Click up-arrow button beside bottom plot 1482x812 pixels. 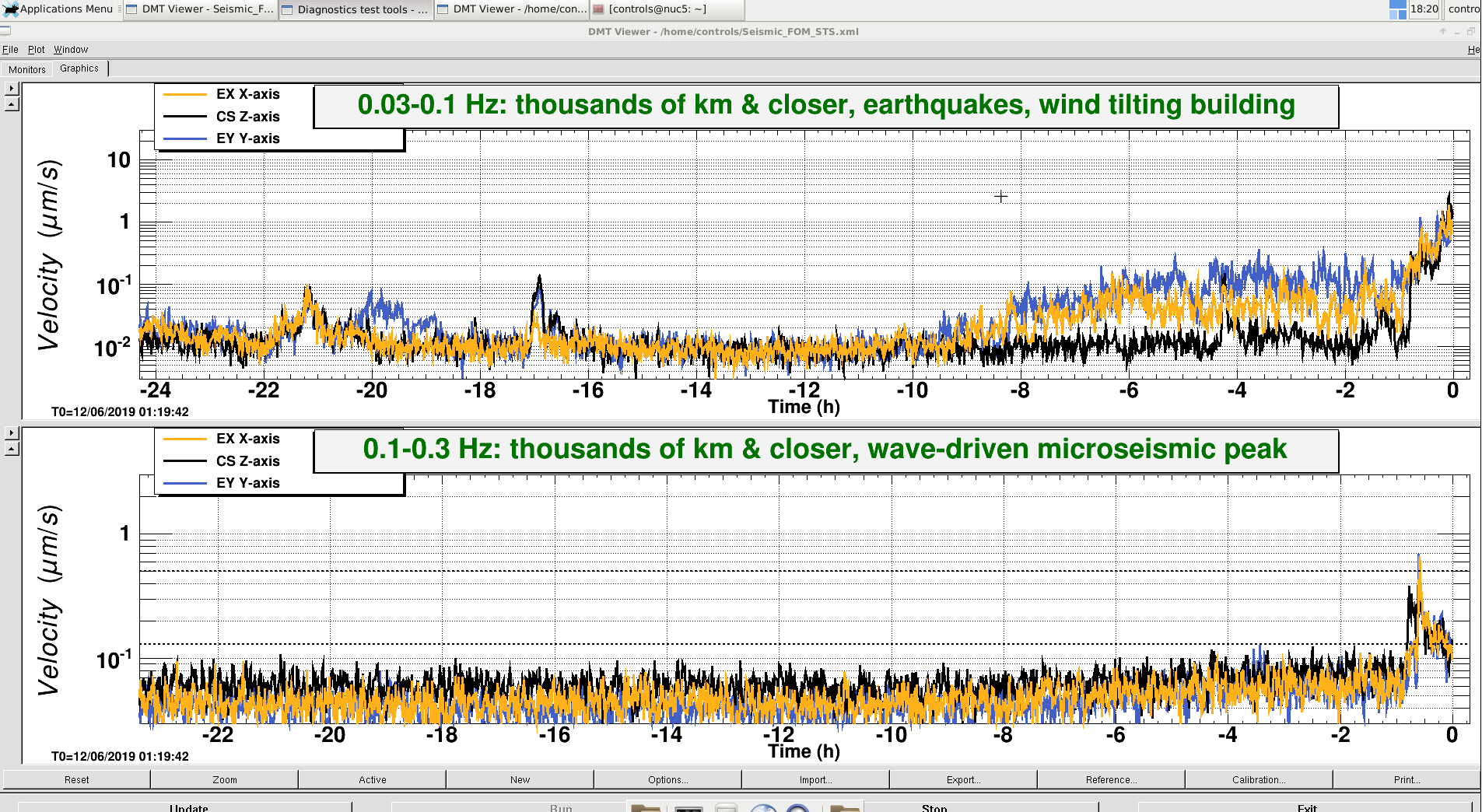(12, 449)
